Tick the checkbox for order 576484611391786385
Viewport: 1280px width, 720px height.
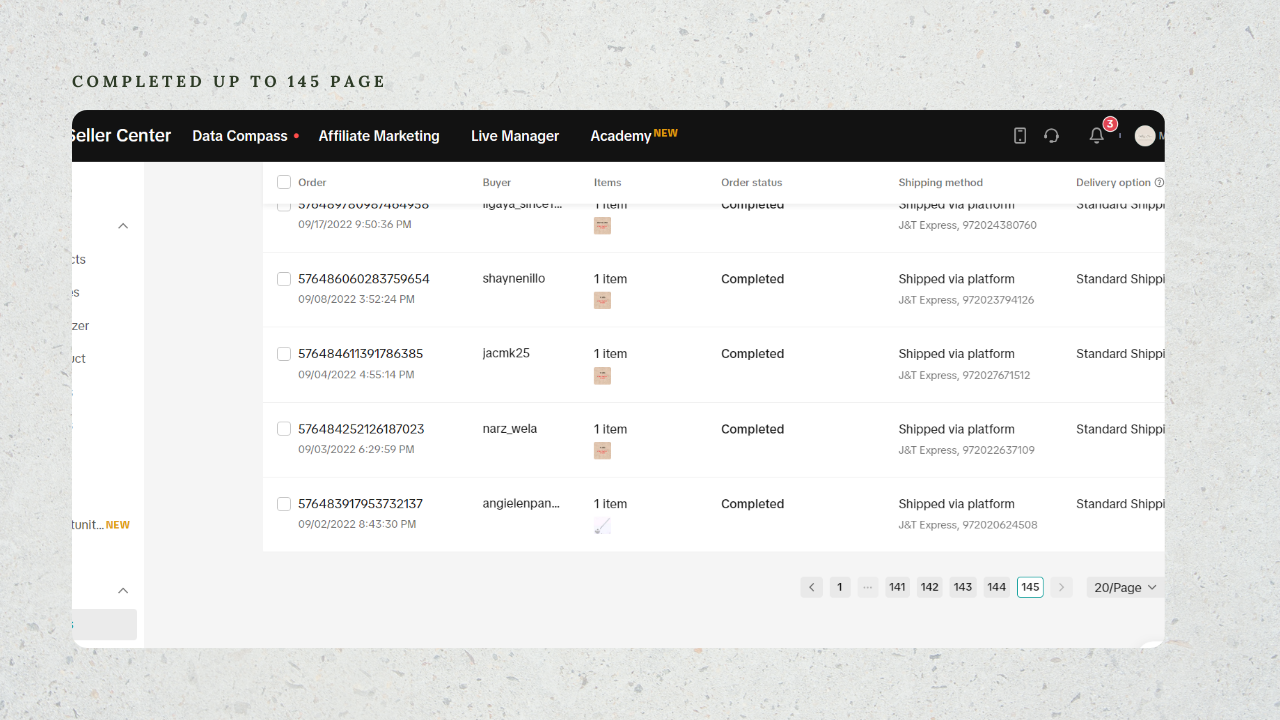[x=284, y=354]
